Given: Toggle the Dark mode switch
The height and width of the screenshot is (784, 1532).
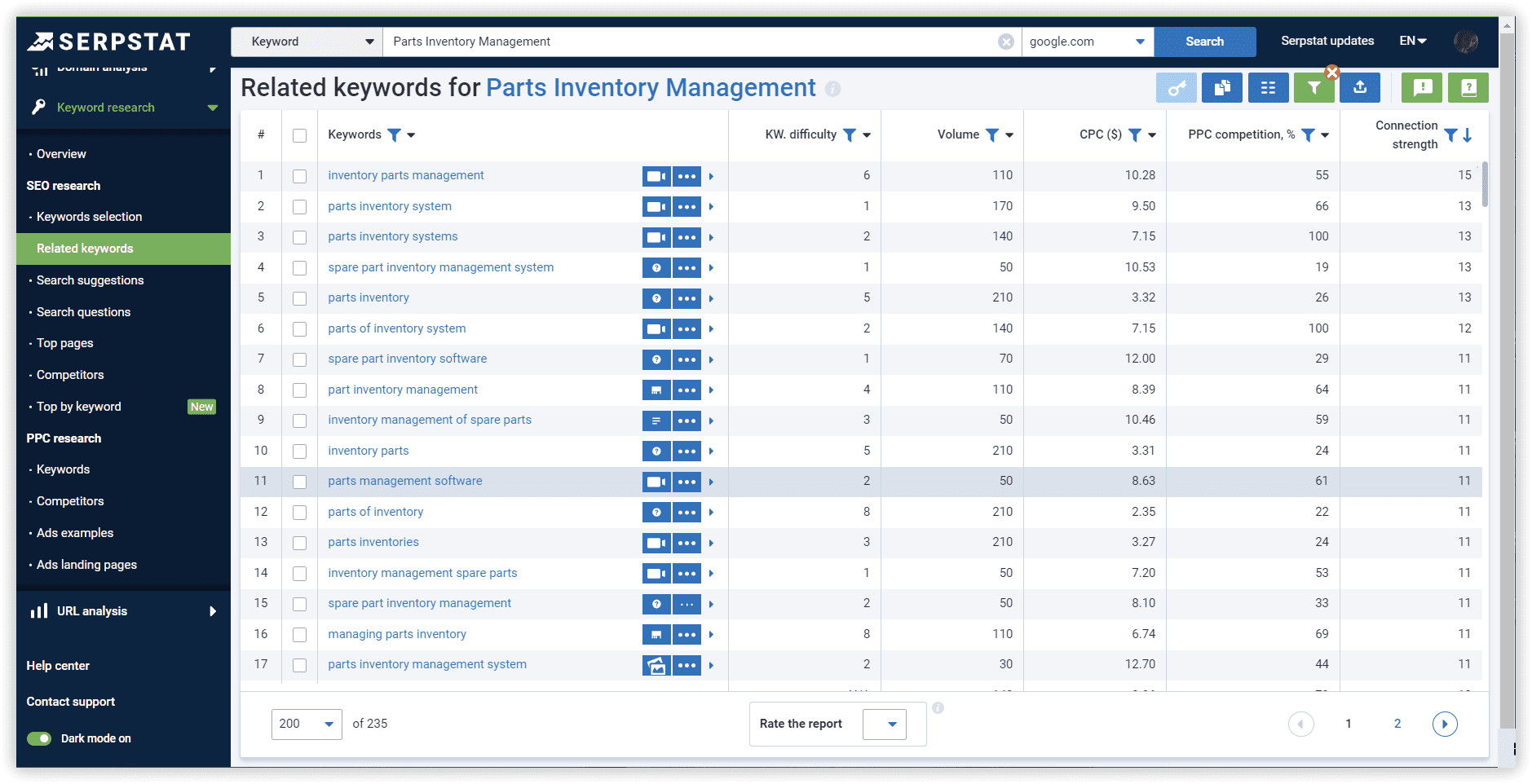Looking at the screenshot, I should tap(39, 738).
